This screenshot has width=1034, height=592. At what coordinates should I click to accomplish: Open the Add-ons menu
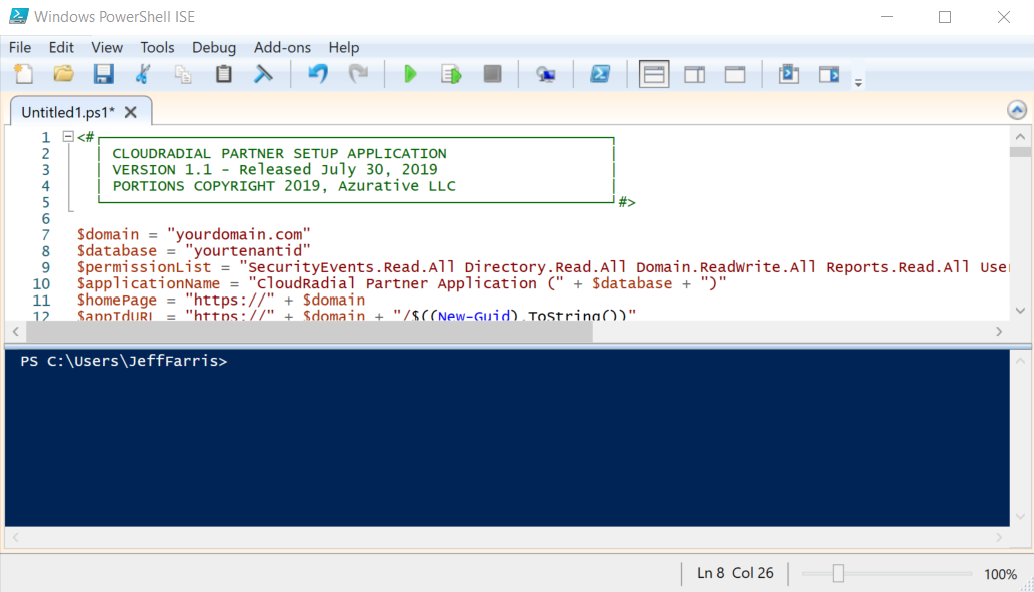click(282, 47)
